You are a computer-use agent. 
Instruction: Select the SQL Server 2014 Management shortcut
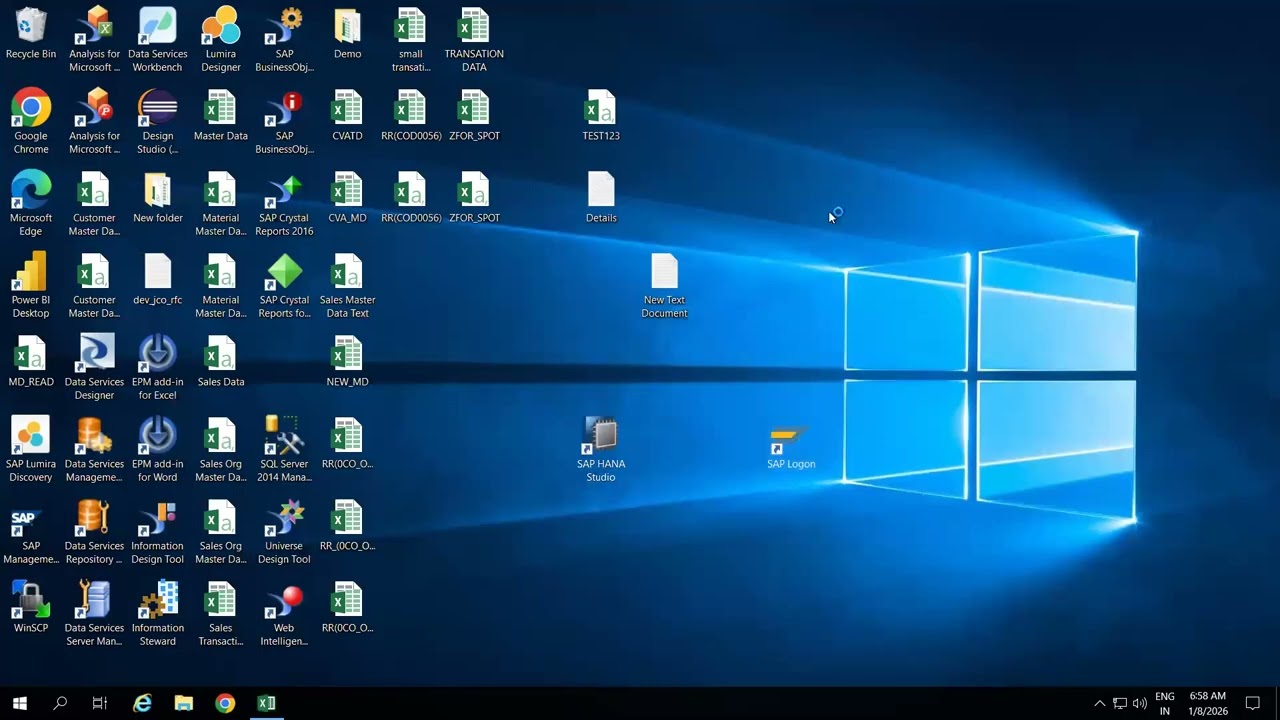tap(284, 450)
